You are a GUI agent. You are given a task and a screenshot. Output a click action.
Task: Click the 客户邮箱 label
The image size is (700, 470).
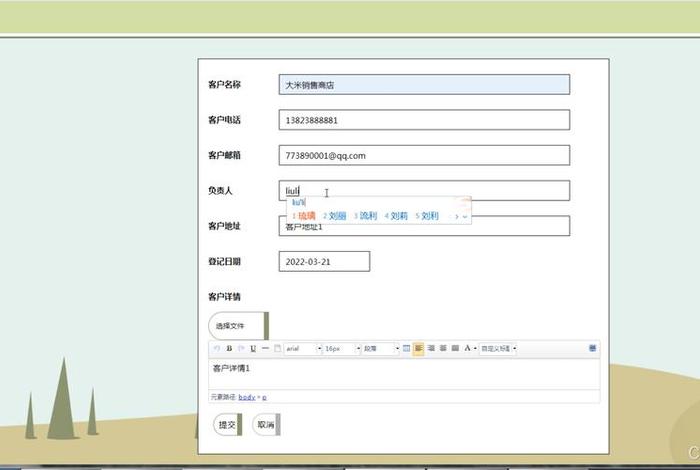(x=224, y=155)
